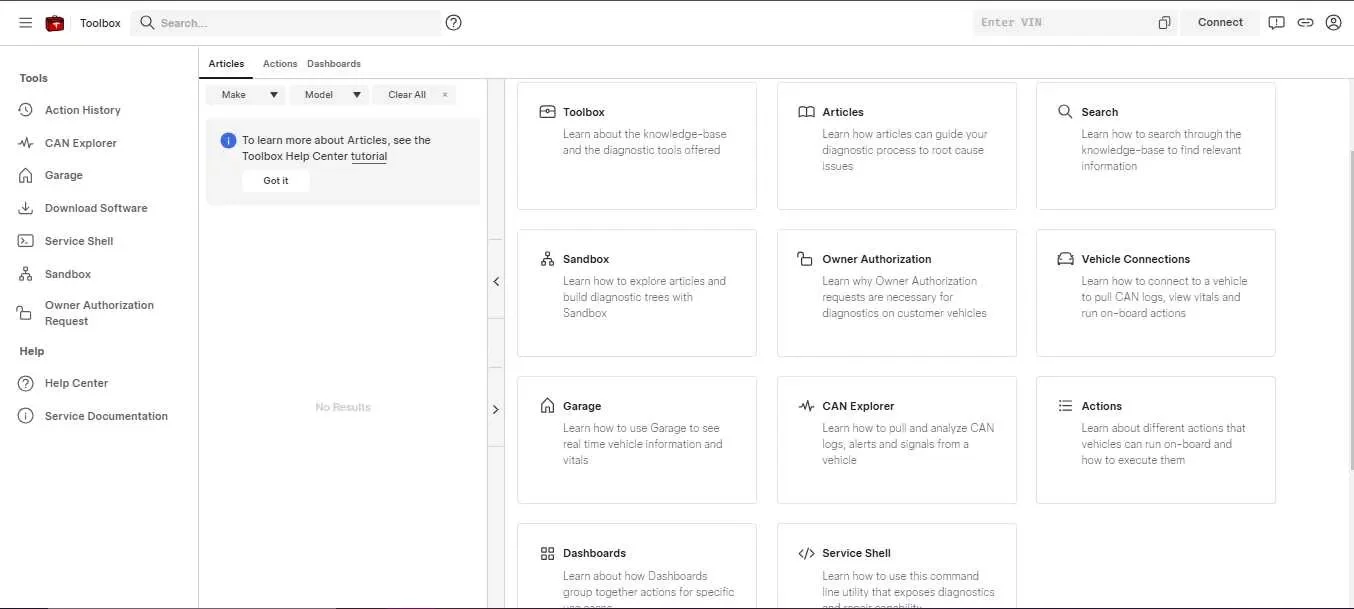
Task: Click the Help Center sidebar label
Action: tap(76, 383)
